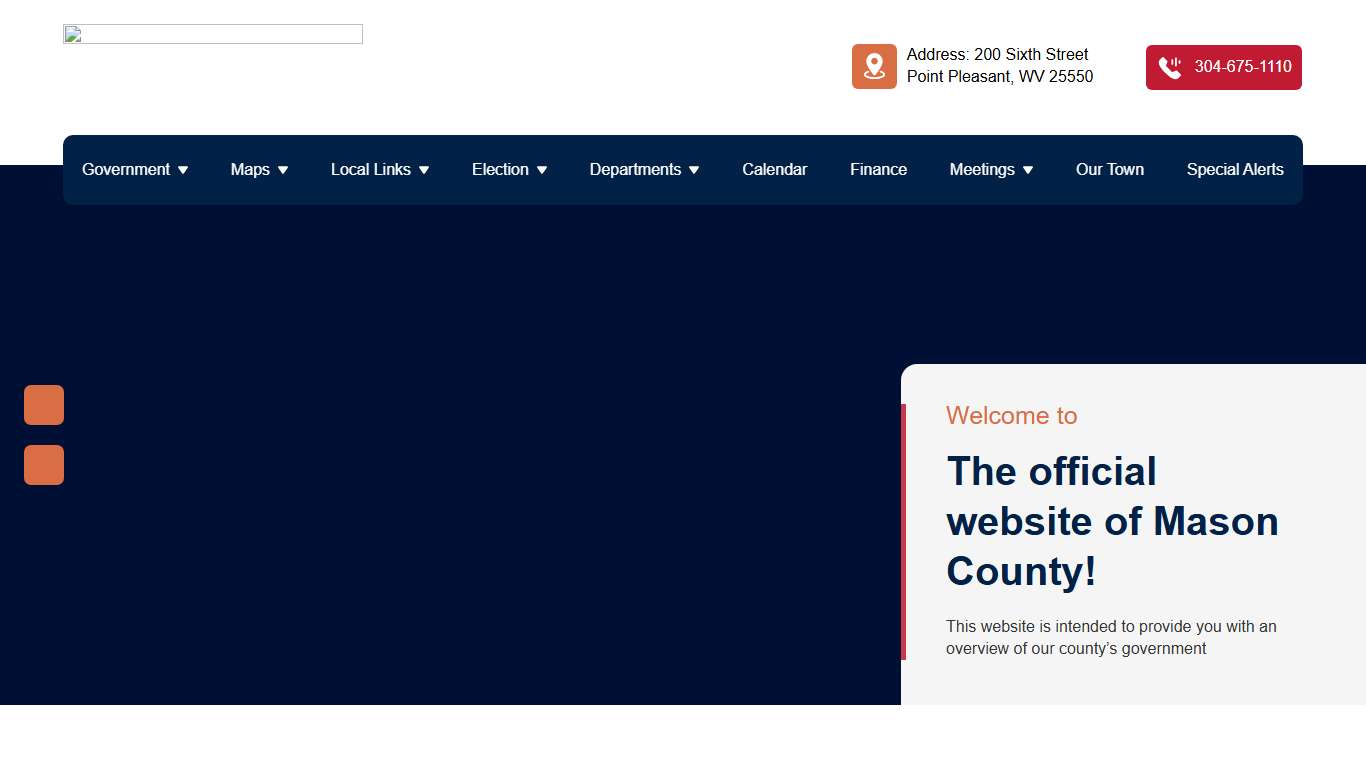Click the phone handset icon
Screen dimensions: 1366x768
tap(1169, 67)
